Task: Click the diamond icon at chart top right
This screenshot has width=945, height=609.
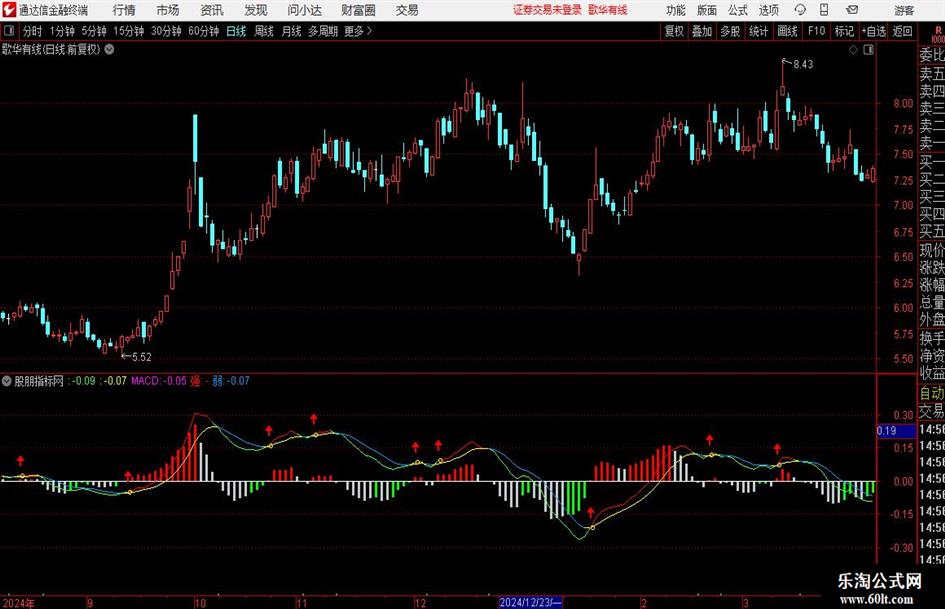Action: click(853, 50)
